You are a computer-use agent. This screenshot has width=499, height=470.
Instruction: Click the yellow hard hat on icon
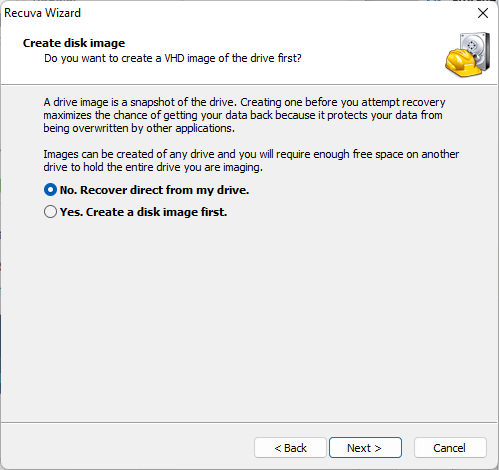tap(462, 62)
